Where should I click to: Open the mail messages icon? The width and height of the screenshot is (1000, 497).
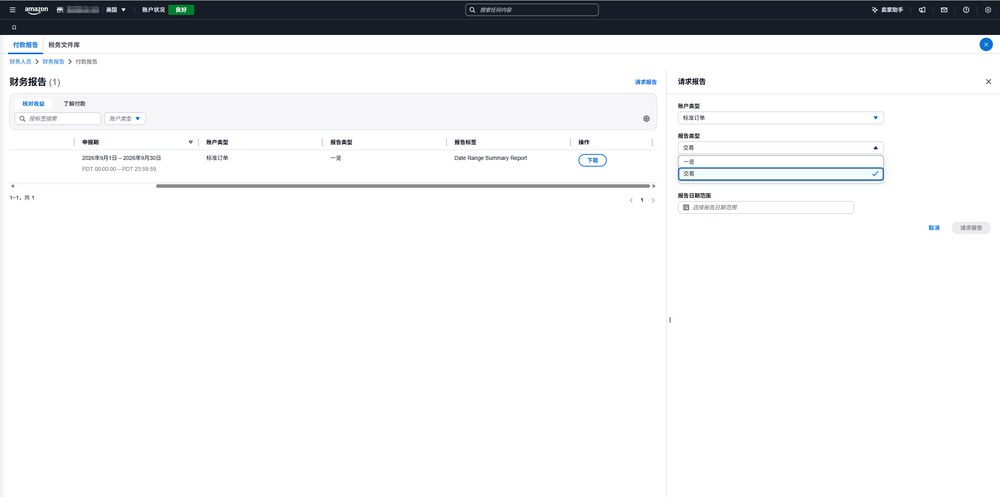(x=944, y=10)
